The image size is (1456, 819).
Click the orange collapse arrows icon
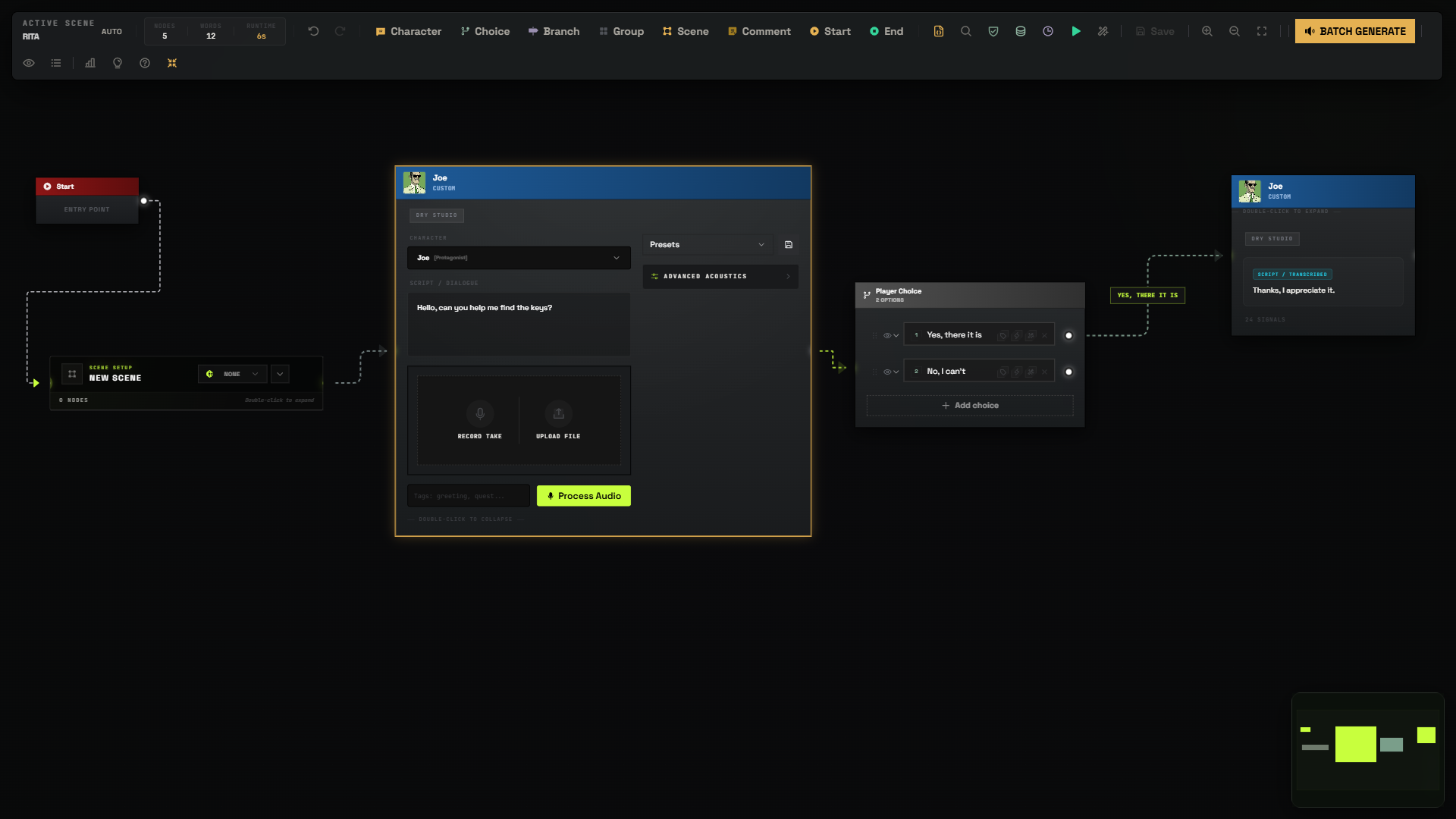(172, 63)
